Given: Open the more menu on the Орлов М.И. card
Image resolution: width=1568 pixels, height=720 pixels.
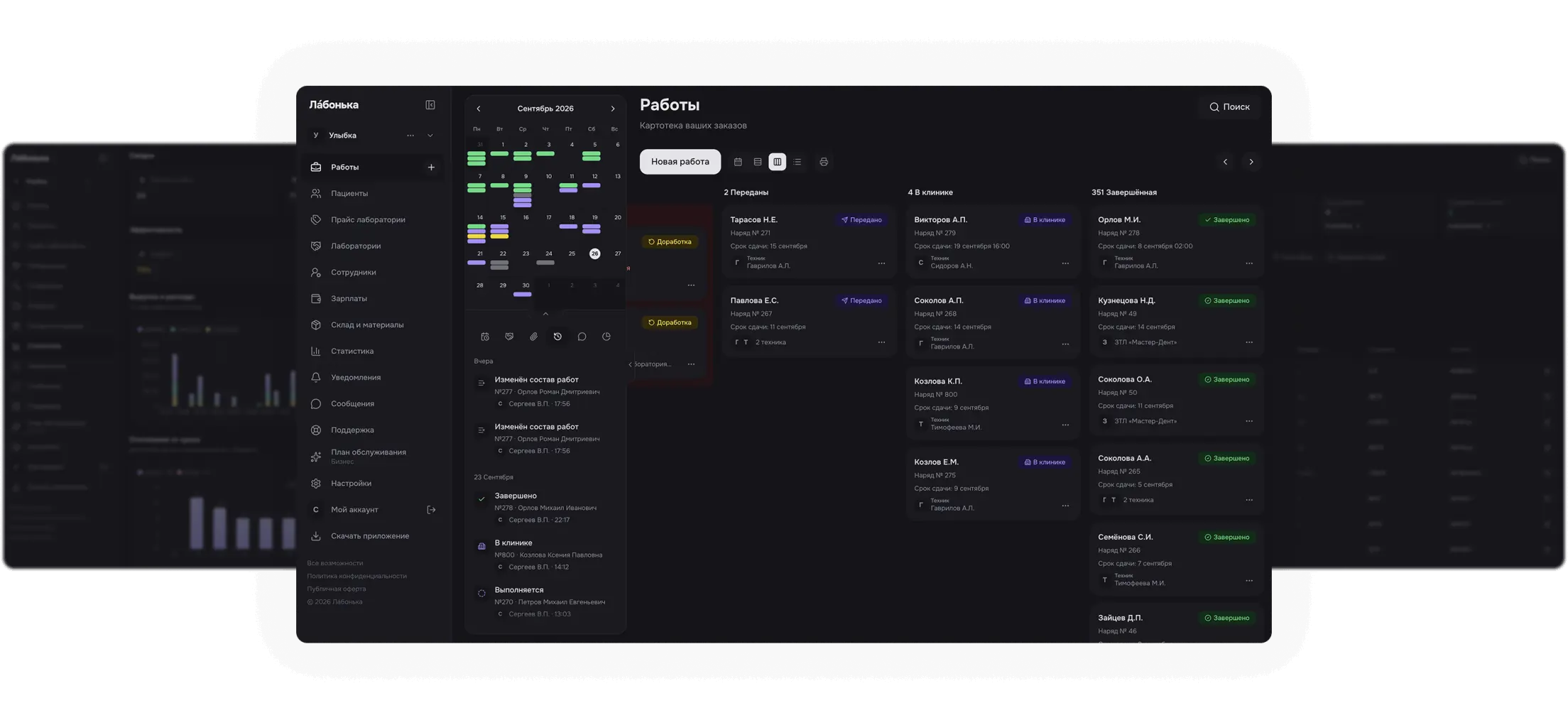Looking at the screenshot, I should click(1249, 263).
